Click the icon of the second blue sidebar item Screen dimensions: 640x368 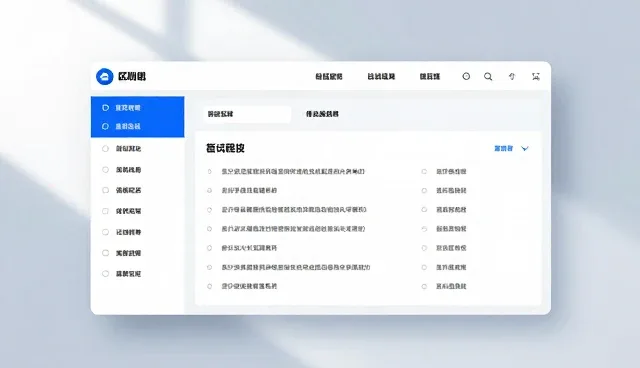pyautogui.click(x=105, y=126)
